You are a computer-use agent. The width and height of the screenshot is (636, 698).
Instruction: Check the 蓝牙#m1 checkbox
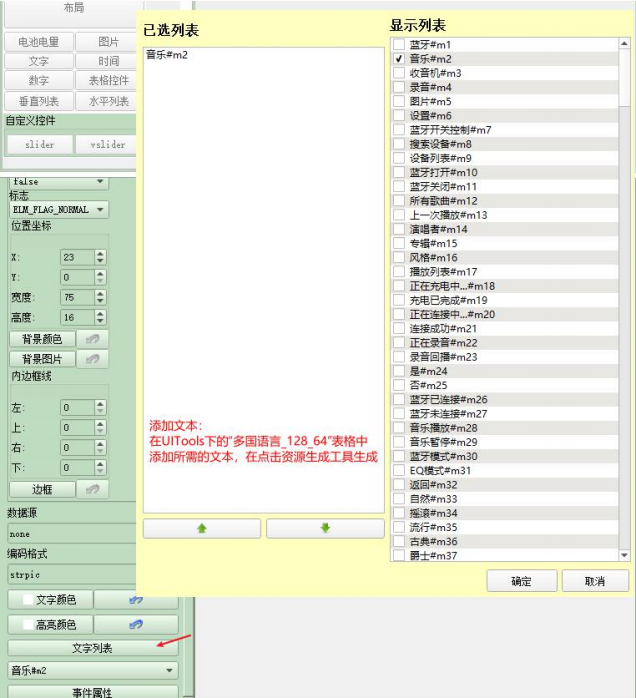(x=399, y=45)
